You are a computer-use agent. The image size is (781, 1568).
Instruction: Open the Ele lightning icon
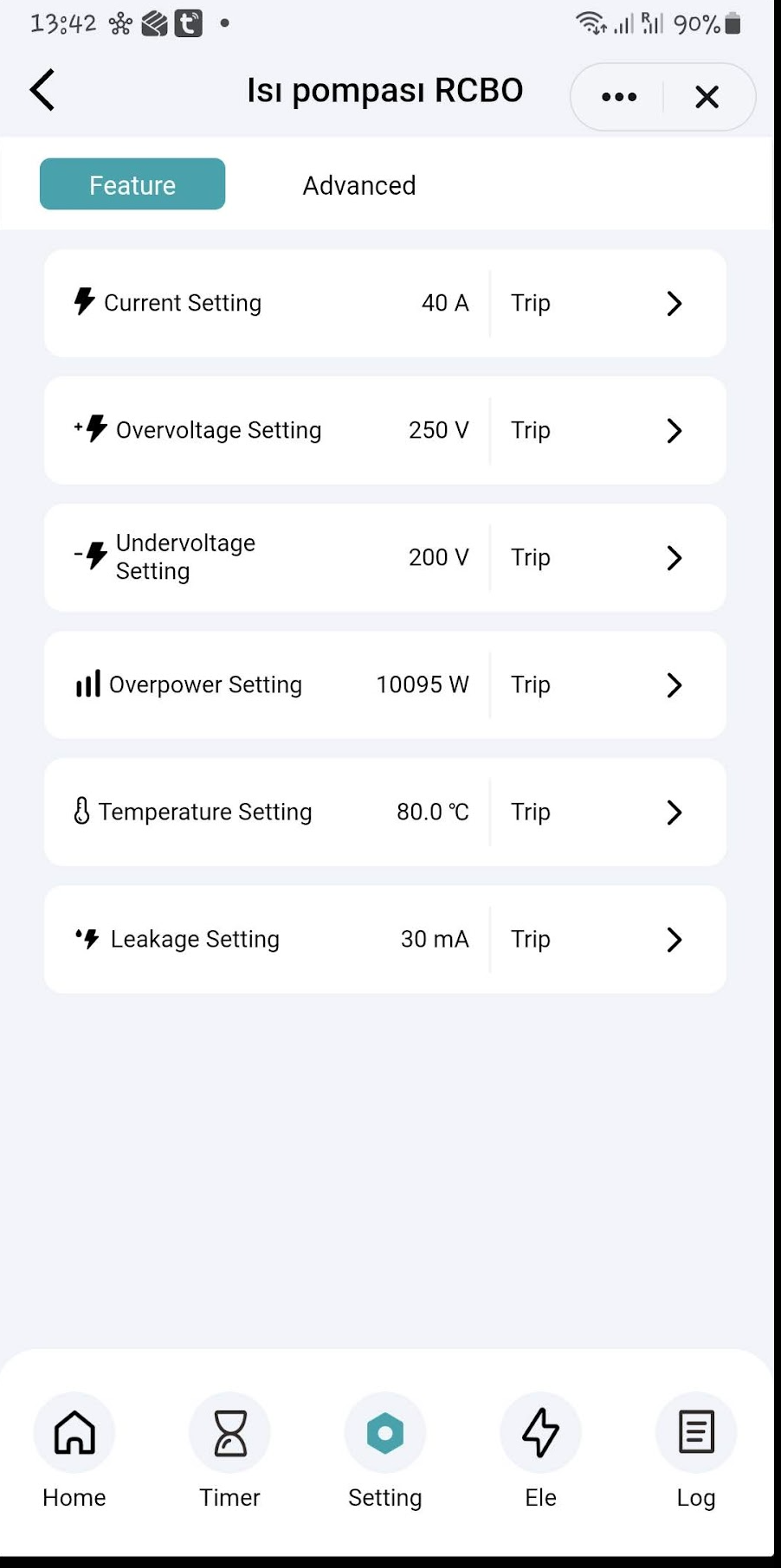(x=540, y=1433)
